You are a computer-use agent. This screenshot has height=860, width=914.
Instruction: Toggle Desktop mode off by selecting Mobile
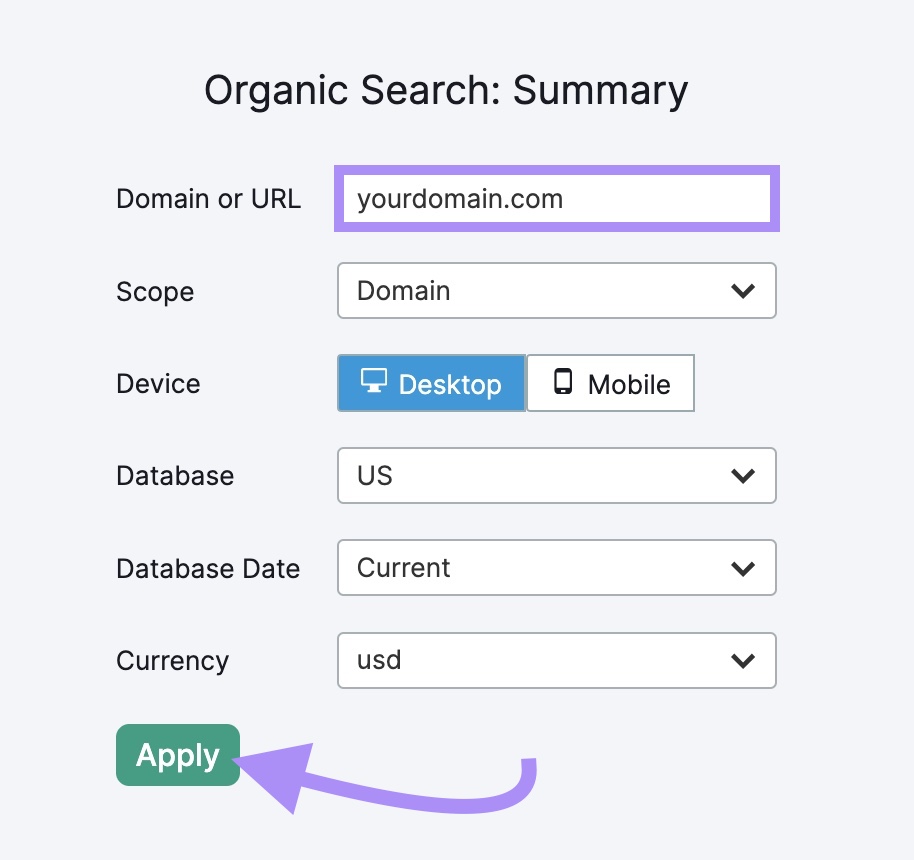(x=610, y=383)
